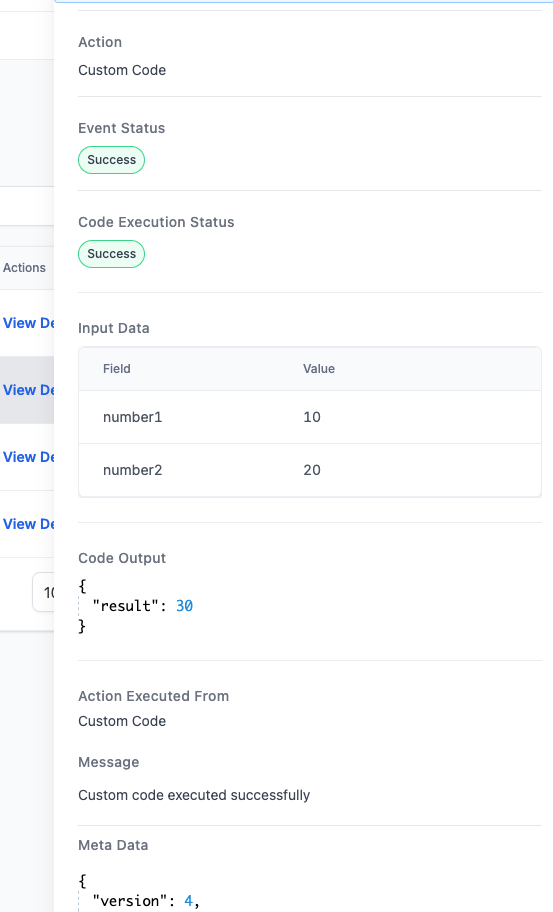Open the topmost View Details link
Image resolution: width=553 pixels, height=912 pixels.
click(28, 323)
